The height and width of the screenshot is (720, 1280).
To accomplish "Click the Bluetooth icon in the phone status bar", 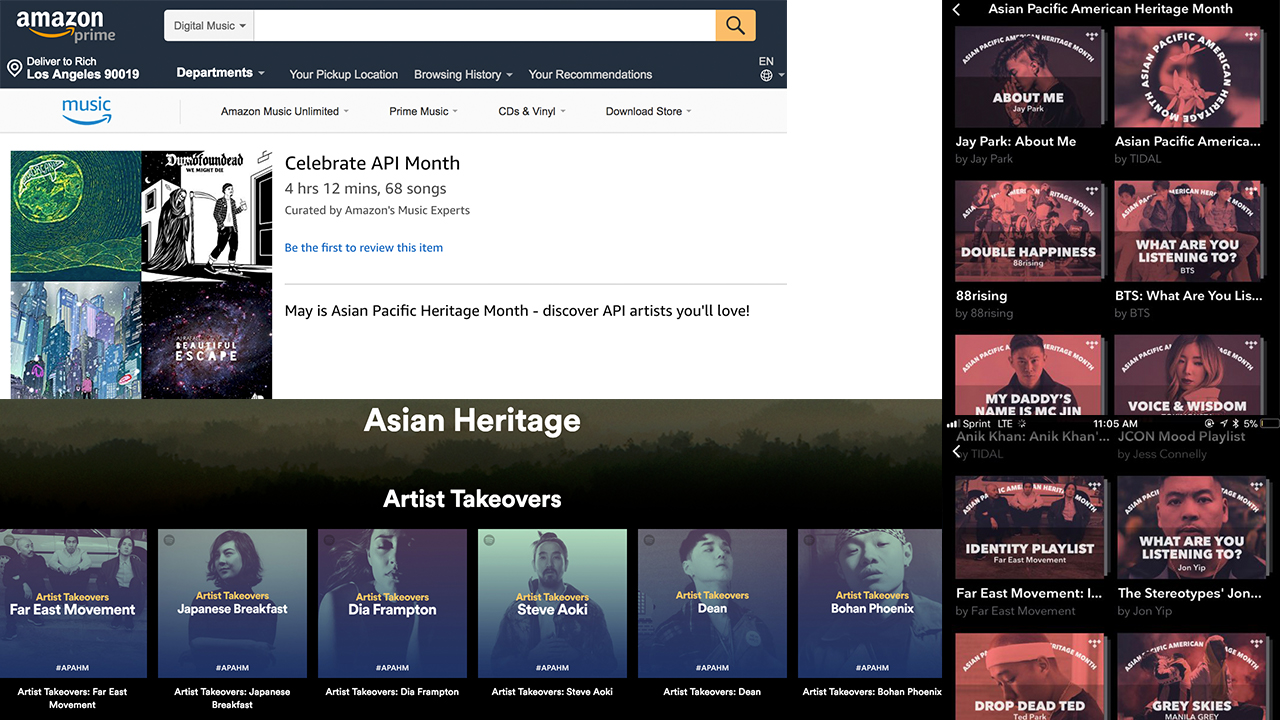I will click(1237, 424).
